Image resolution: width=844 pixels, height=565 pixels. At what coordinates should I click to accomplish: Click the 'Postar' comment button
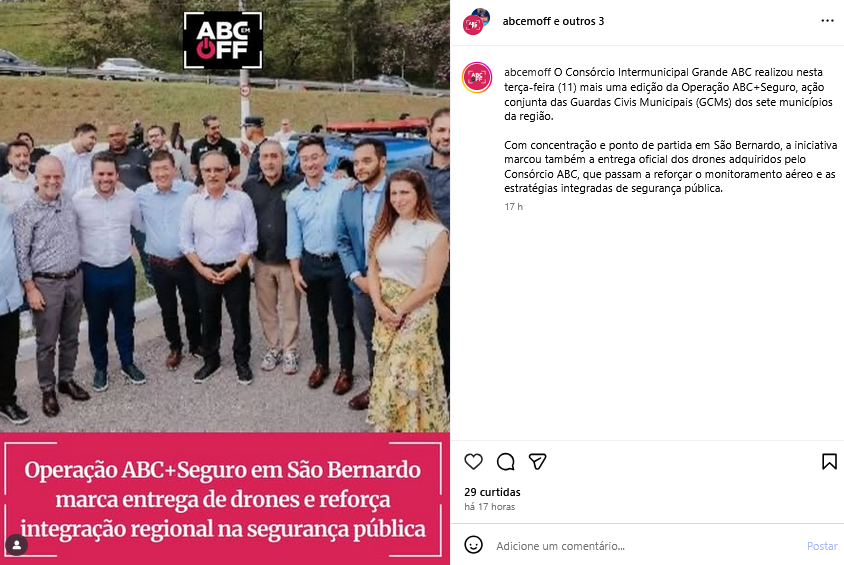(822, 546)
